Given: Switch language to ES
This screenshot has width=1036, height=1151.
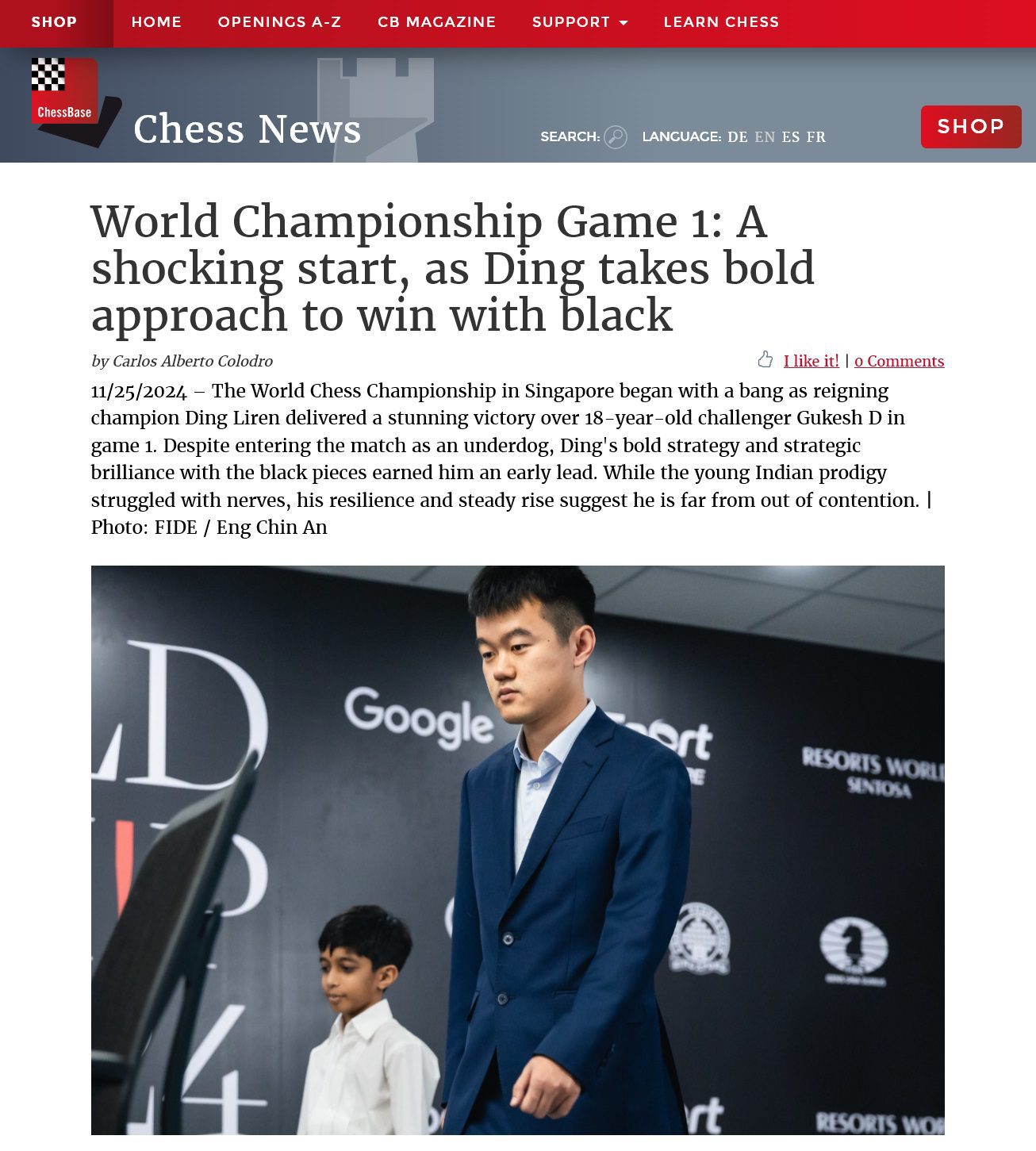Looking at the screenshot, I should click(x=791, y=137).
